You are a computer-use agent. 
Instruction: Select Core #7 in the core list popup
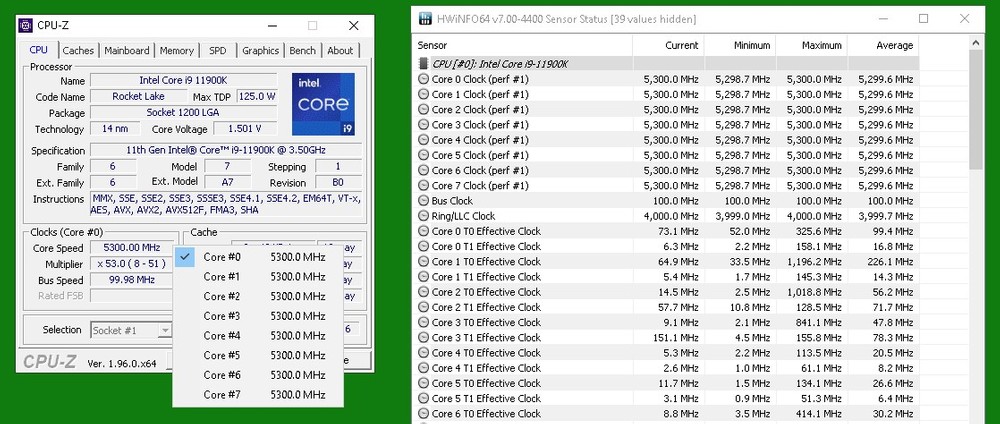click(x=258, y=395)
